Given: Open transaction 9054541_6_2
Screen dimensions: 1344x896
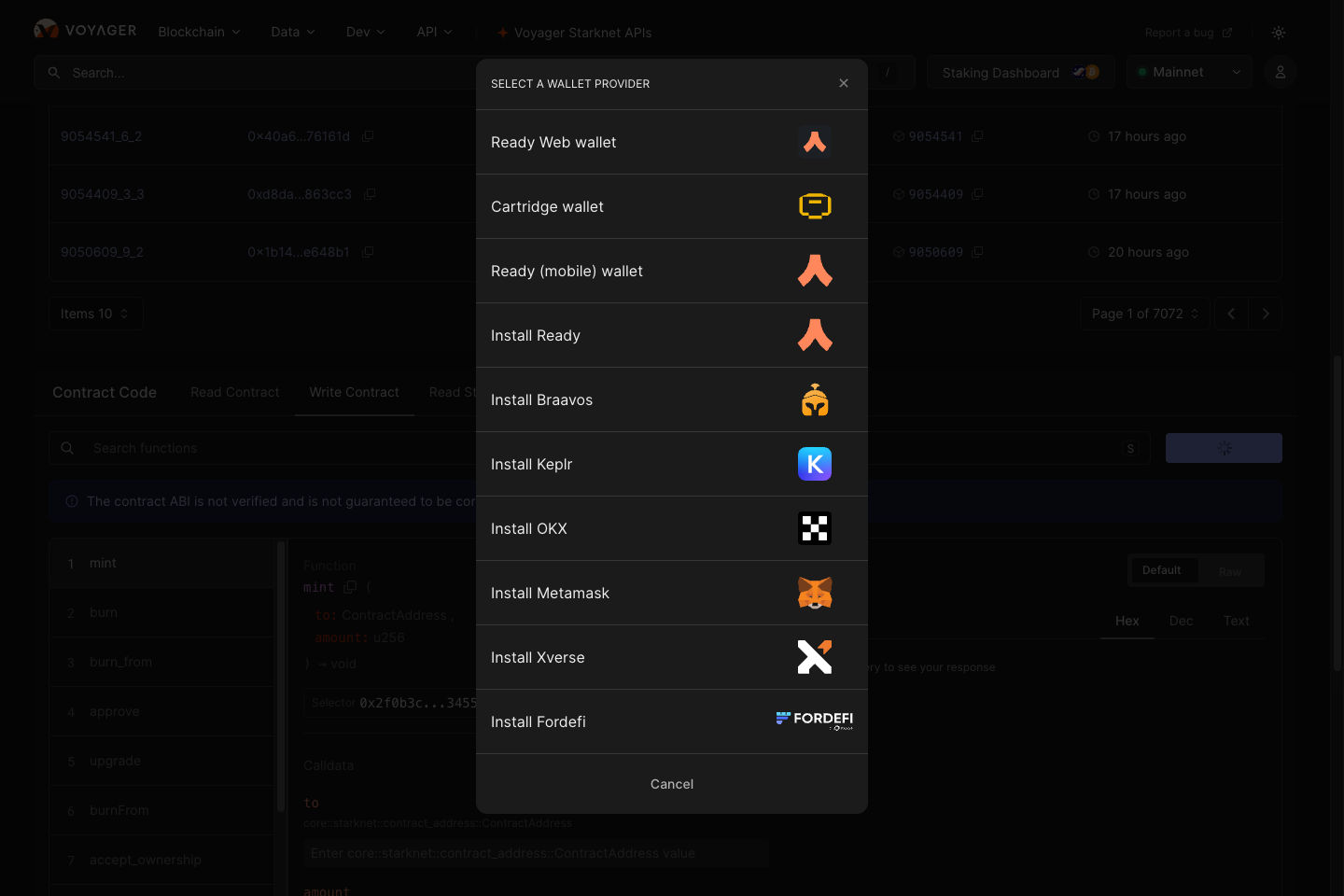Looking at the screenshot, I should click(102, 136).
